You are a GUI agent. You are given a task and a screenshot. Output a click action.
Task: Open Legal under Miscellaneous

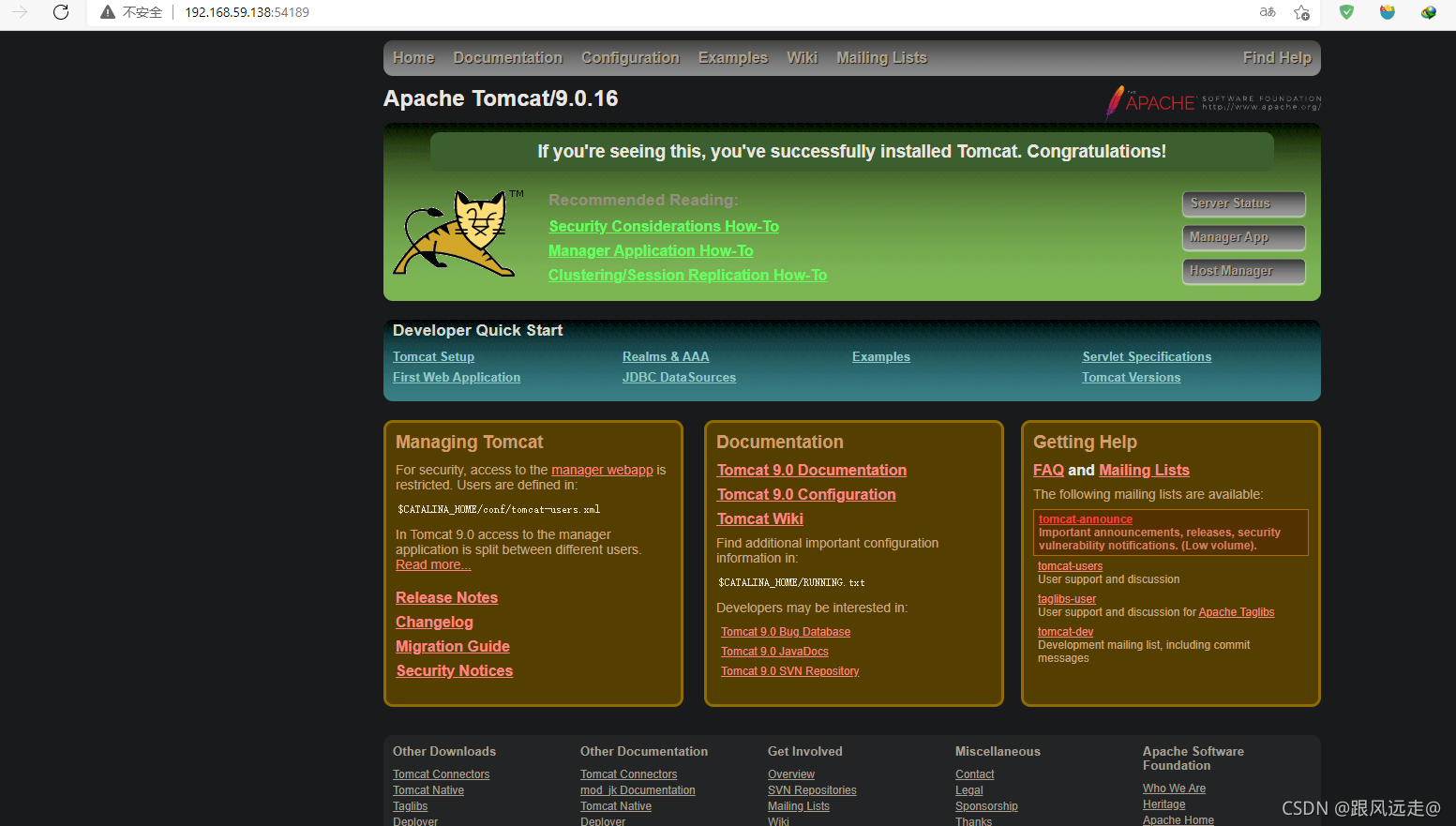[969, 790]
